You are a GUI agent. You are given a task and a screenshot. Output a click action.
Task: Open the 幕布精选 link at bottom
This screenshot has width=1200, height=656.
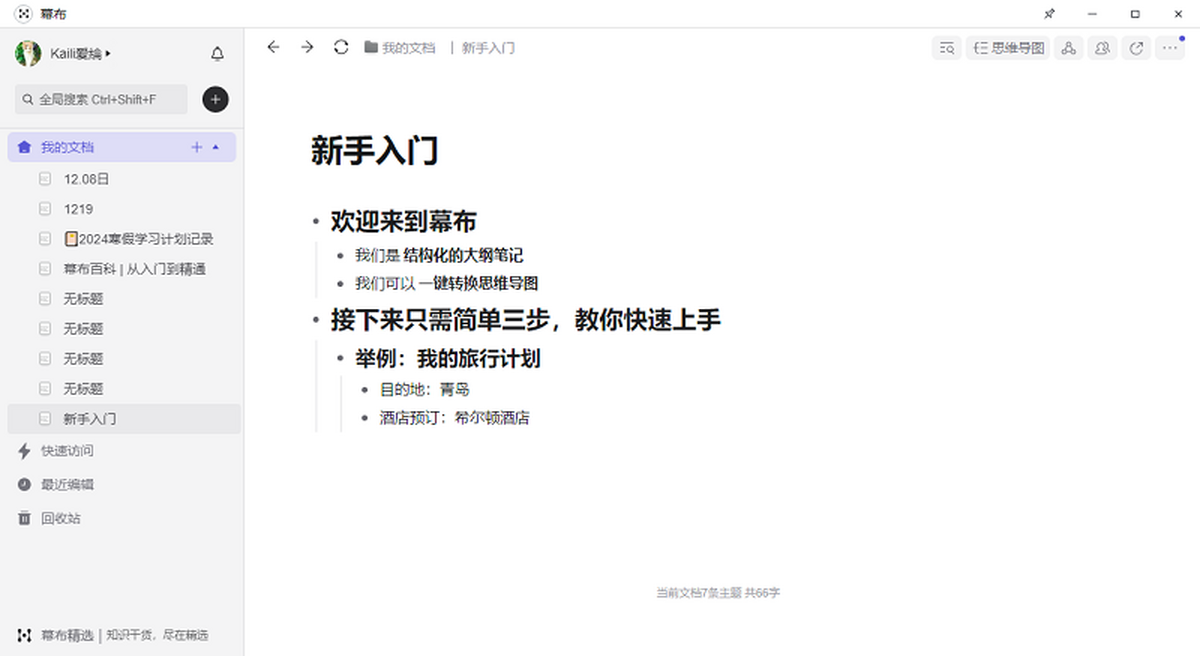67,635
